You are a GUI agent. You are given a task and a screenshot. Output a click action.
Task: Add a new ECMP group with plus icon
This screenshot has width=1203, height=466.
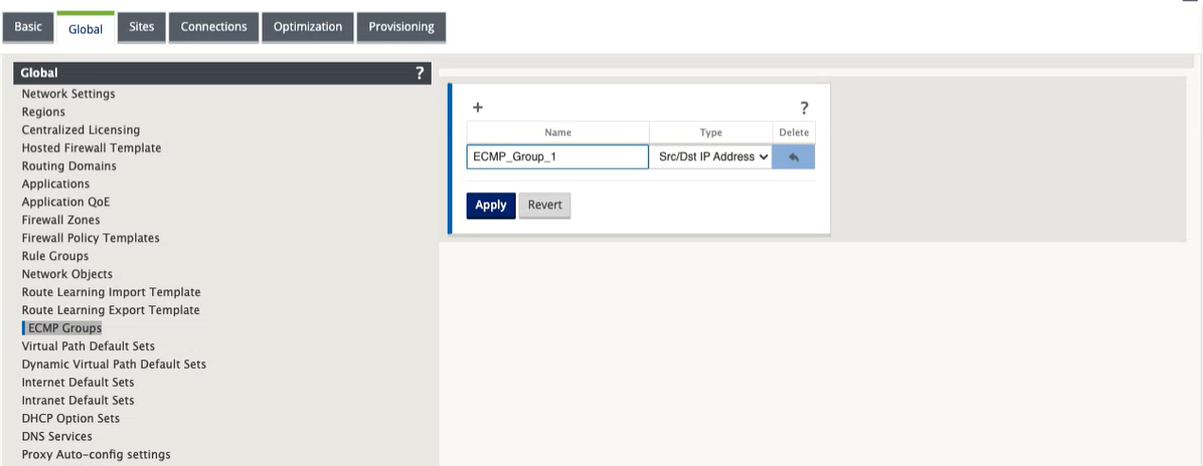[477, 107]
